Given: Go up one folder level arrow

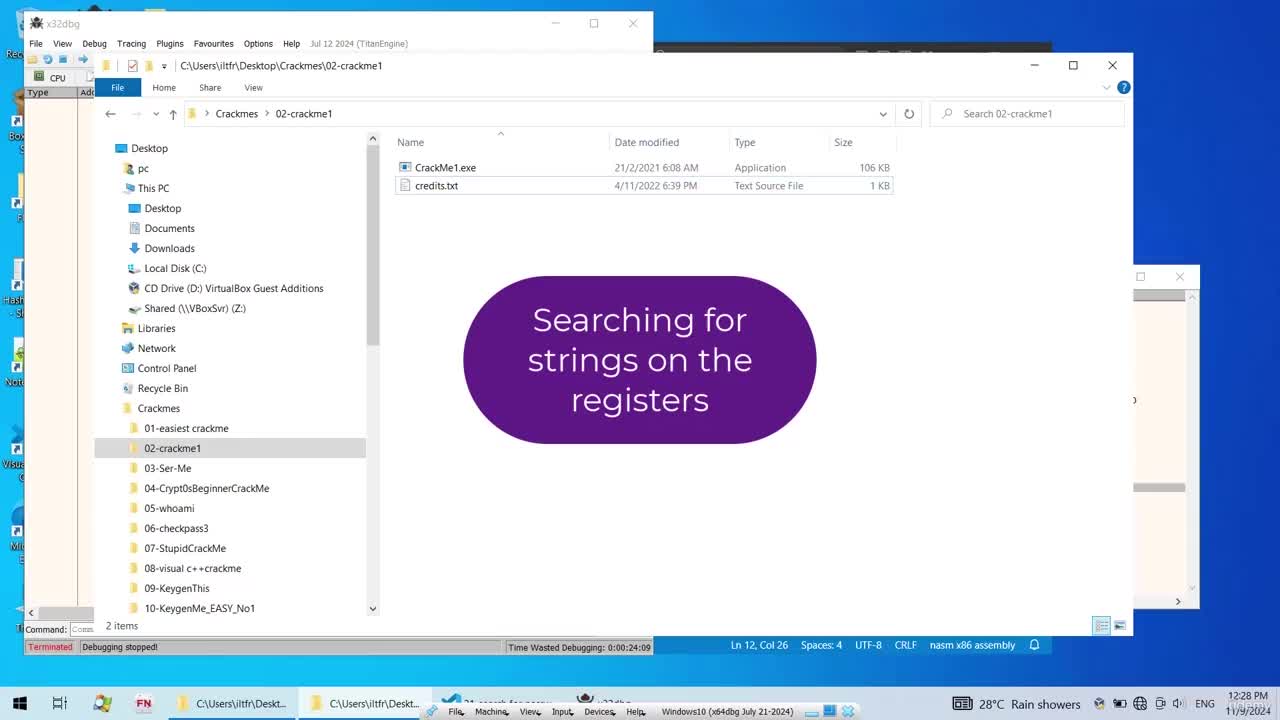Looking at the screenshot, I should pyautogui.click(x=172, y=114).
